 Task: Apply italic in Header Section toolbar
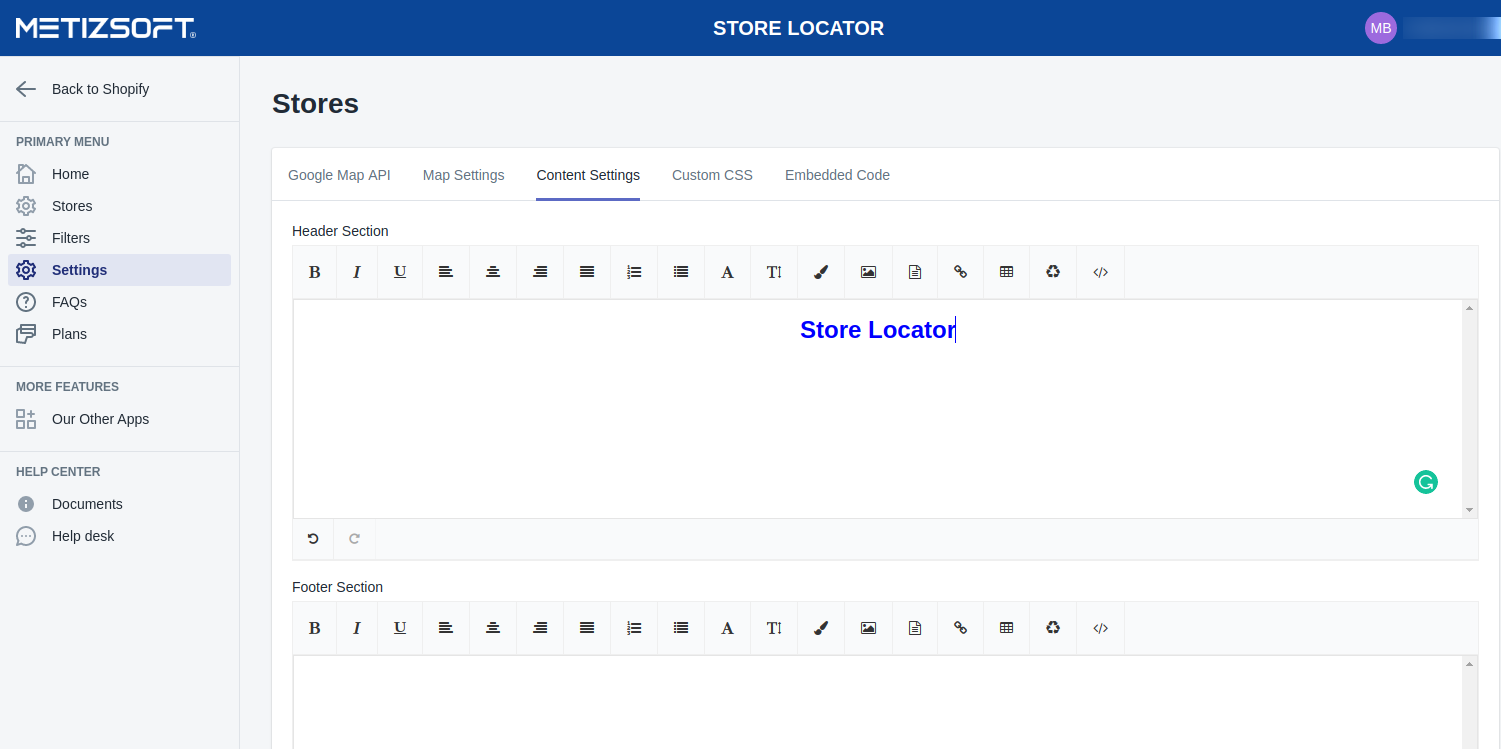click(357, 272)
